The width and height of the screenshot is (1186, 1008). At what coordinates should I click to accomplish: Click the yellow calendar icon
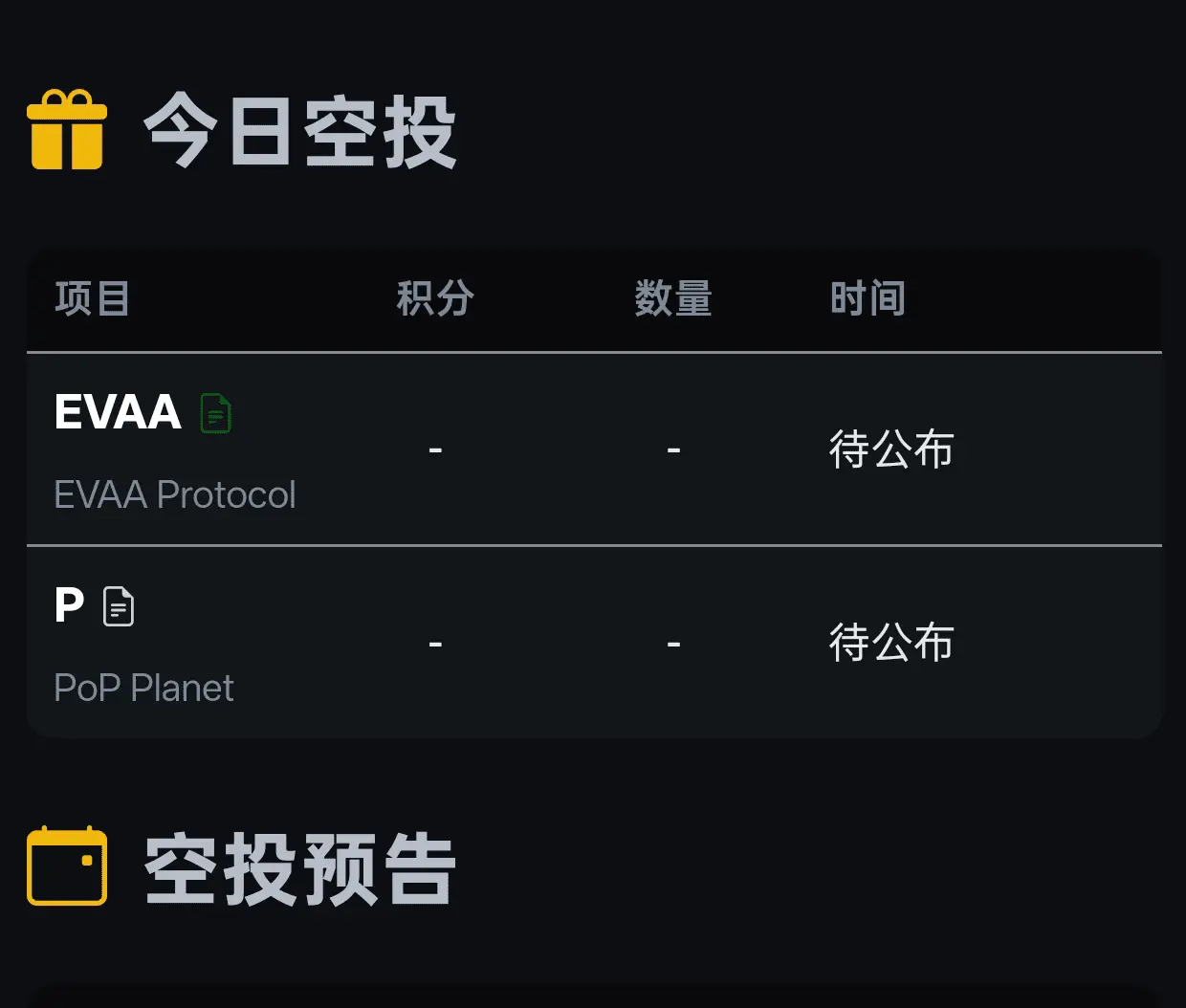(x=67, y=866)
